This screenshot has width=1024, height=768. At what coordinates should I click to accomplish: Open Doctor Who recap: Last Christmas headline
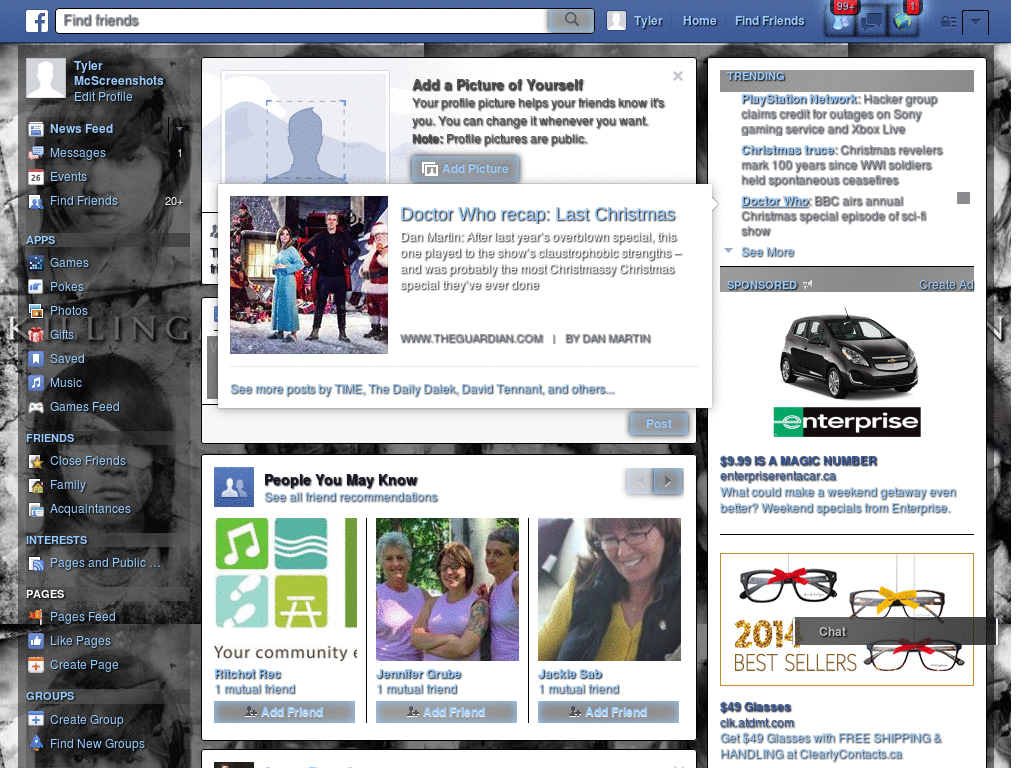(537, 214)
